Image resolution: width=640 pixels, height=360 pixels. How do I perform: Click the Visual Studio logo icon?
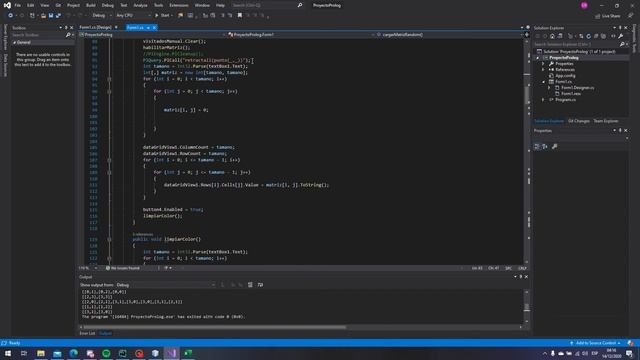tap(7, 5)
